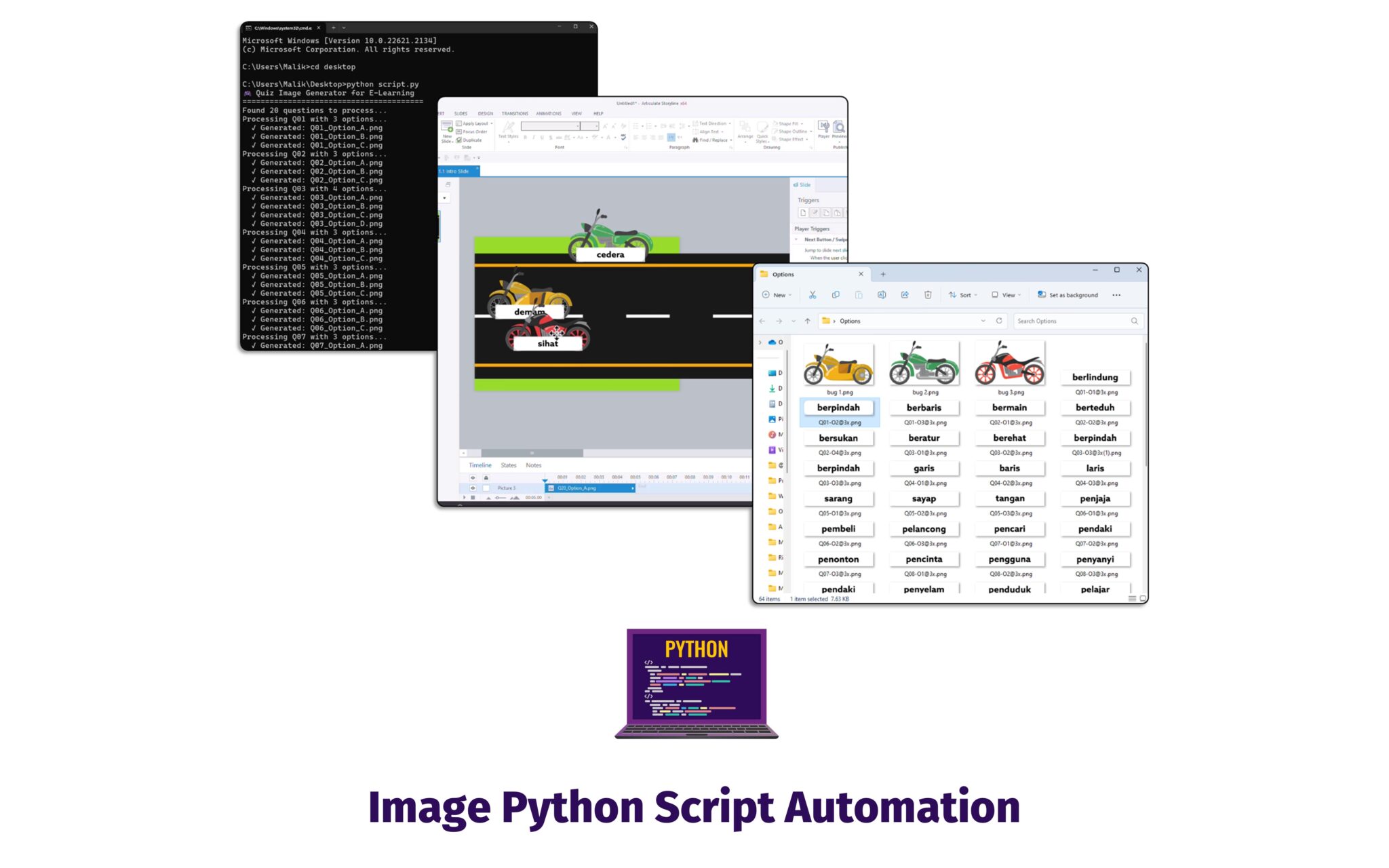This screenshot has height=868, width=1389.
Task: Toggle show-all eye icon in timeline header
Action: [x=473, y=477]
